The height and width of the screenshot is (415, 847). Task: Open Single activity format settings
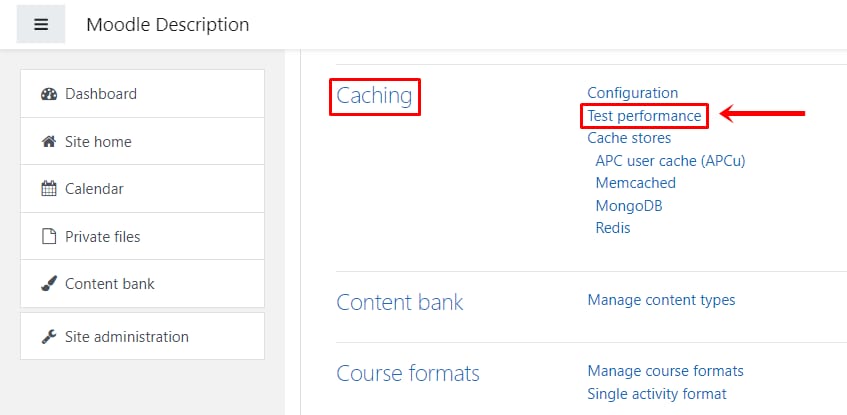click(657, 394)
